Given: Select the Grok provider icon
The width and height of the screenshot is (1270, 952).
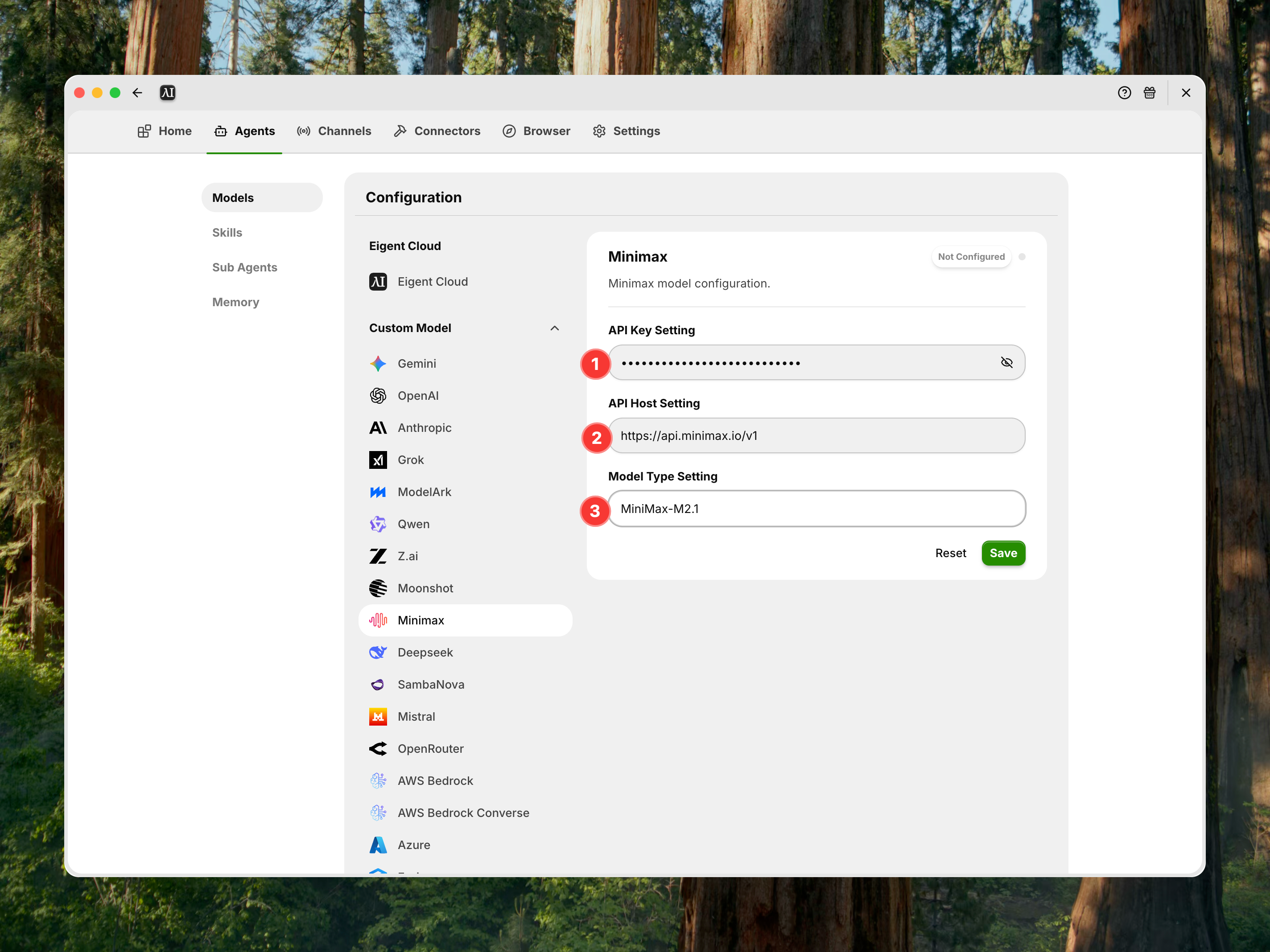Looking at the screenshot, I should (378, 460).
